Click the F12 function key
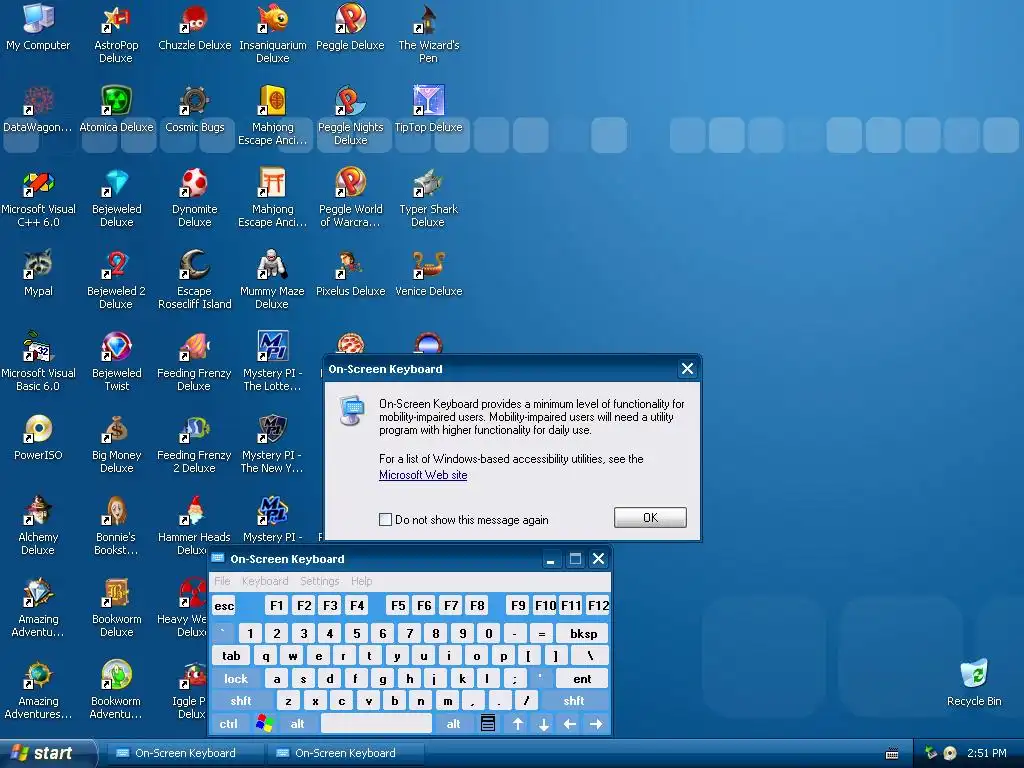The width and height of the screenshot is (1024, 768). click(x=598, y=605)
